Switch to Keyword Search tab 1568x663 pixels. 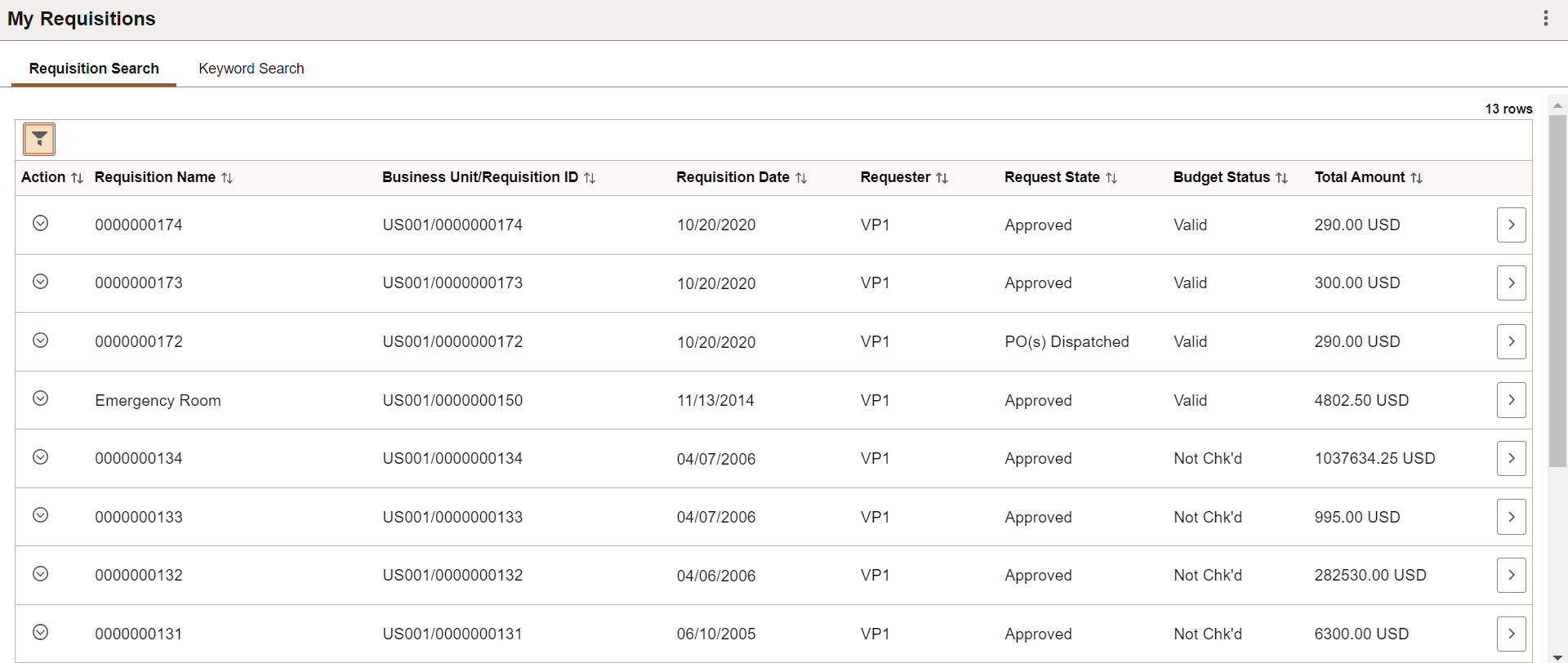tap(252, 69)
